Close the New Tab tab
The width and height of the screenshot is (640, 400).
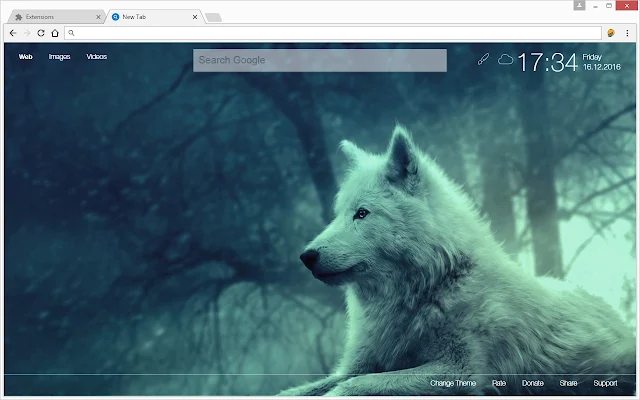point(195,17)
